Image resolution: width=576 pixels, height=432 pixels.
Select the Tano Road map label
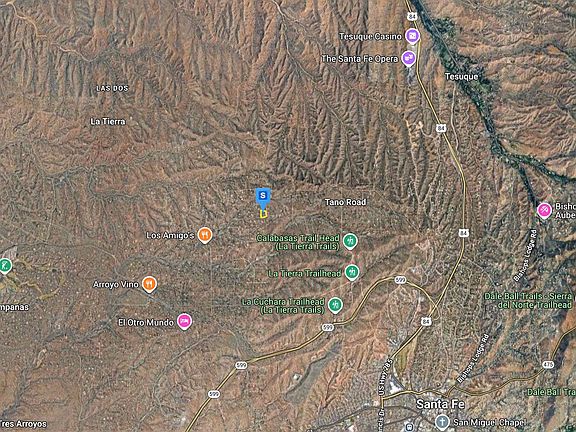tap(345, 202)
